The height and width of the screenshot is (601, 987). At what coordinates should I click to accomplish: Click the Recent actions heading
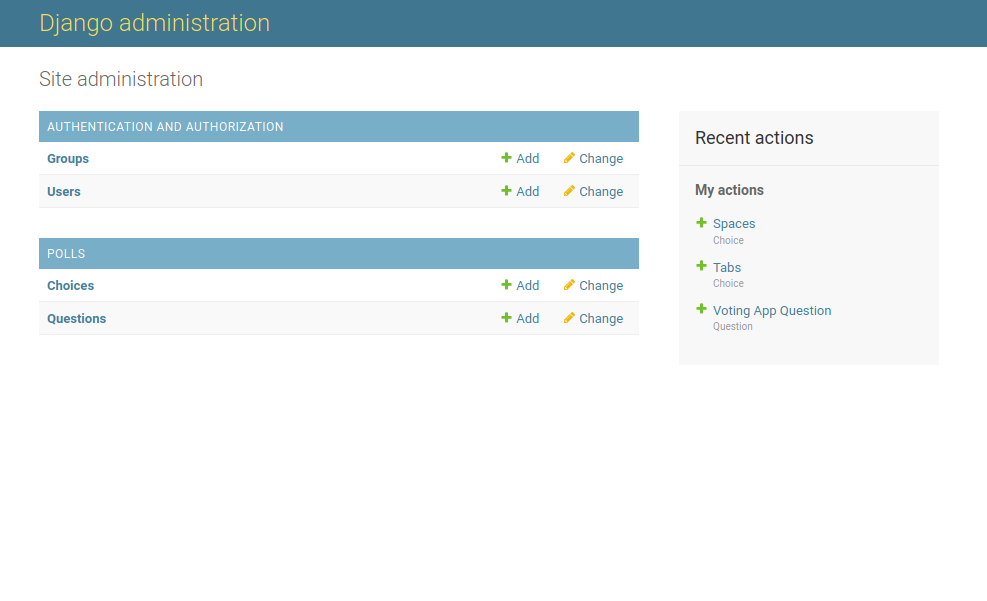(x=754, y=138)
